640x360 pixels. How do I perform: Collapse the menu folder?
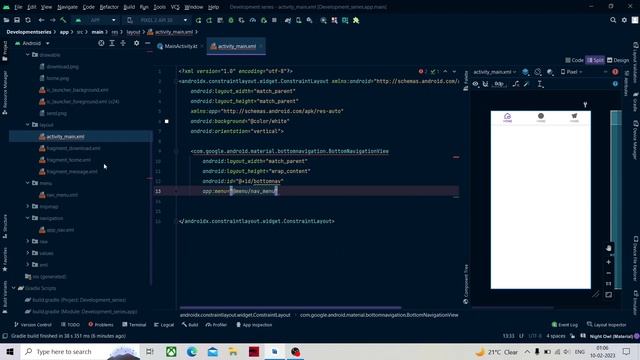(x=28, y=183)
